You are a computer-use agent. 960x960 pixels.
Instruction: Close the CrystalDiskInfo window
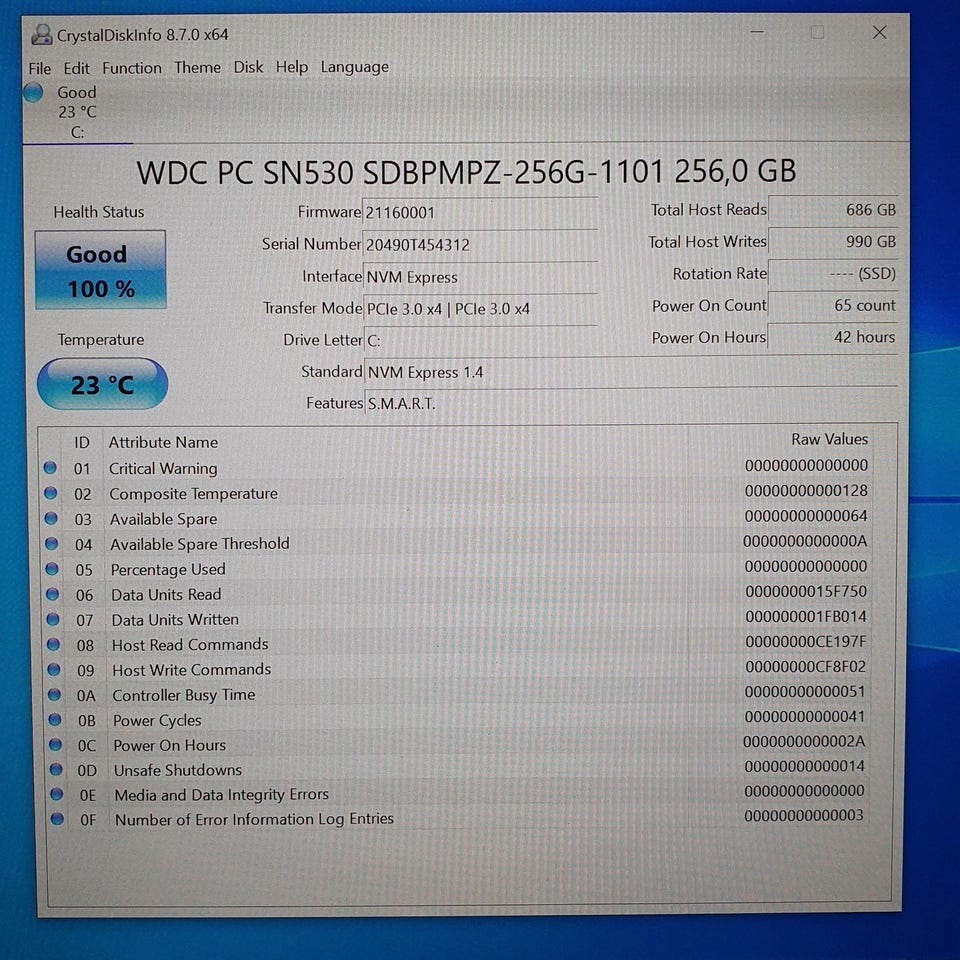coord(879,32)
